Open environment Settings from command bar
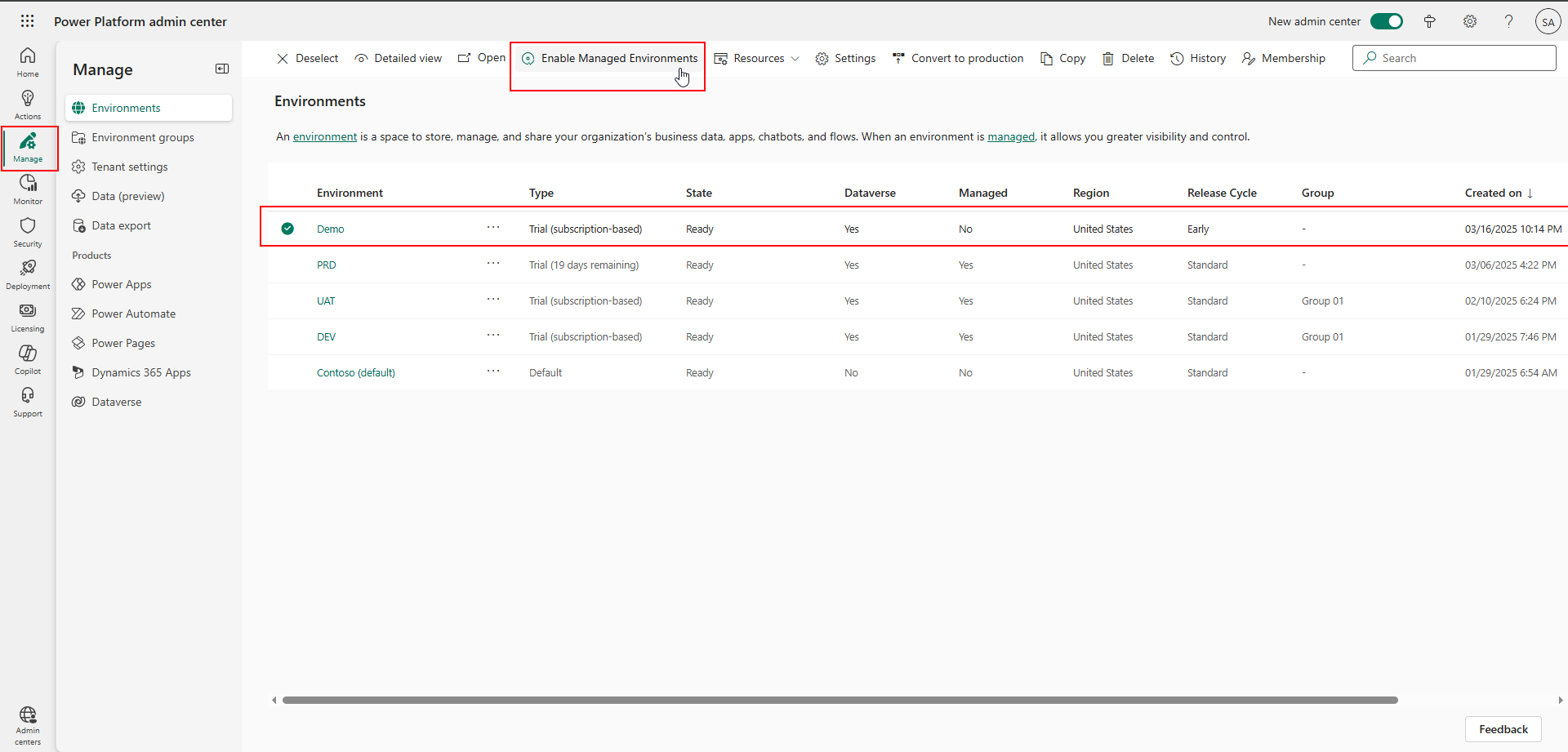The width and height of the screenshot is (1568, 752). (845, 58)
